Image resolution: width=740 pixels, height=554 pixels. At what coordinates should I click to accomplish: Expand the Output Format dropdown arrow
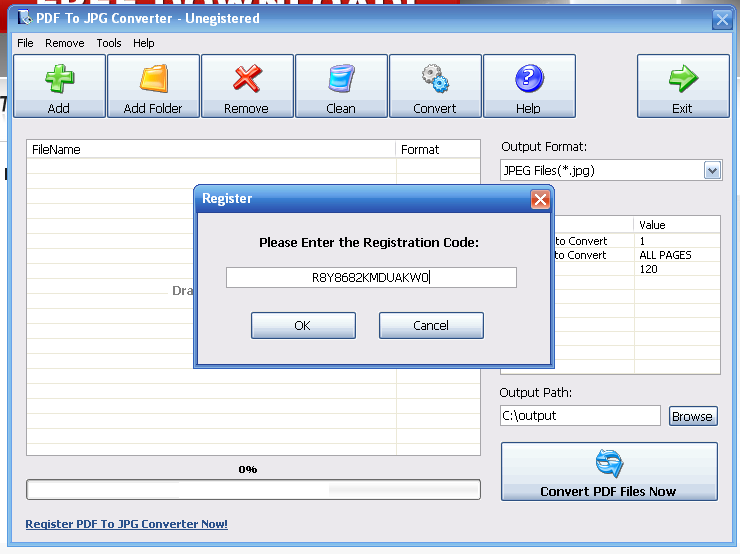point(712,170)
